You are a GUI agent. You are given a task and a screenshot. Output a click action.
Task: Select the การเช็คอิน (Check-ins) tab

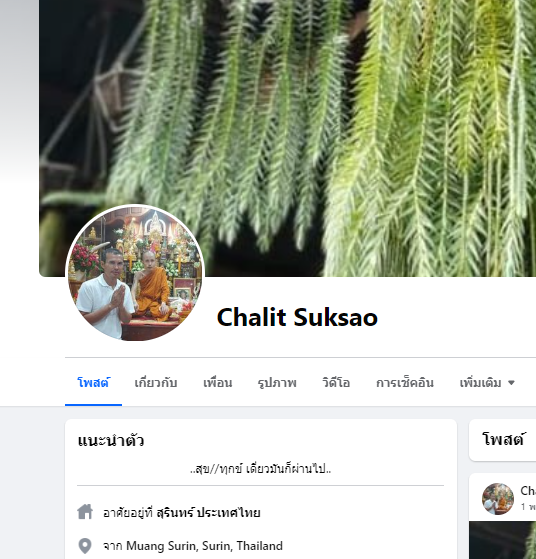pyautogui.click(x=405, y=383)
